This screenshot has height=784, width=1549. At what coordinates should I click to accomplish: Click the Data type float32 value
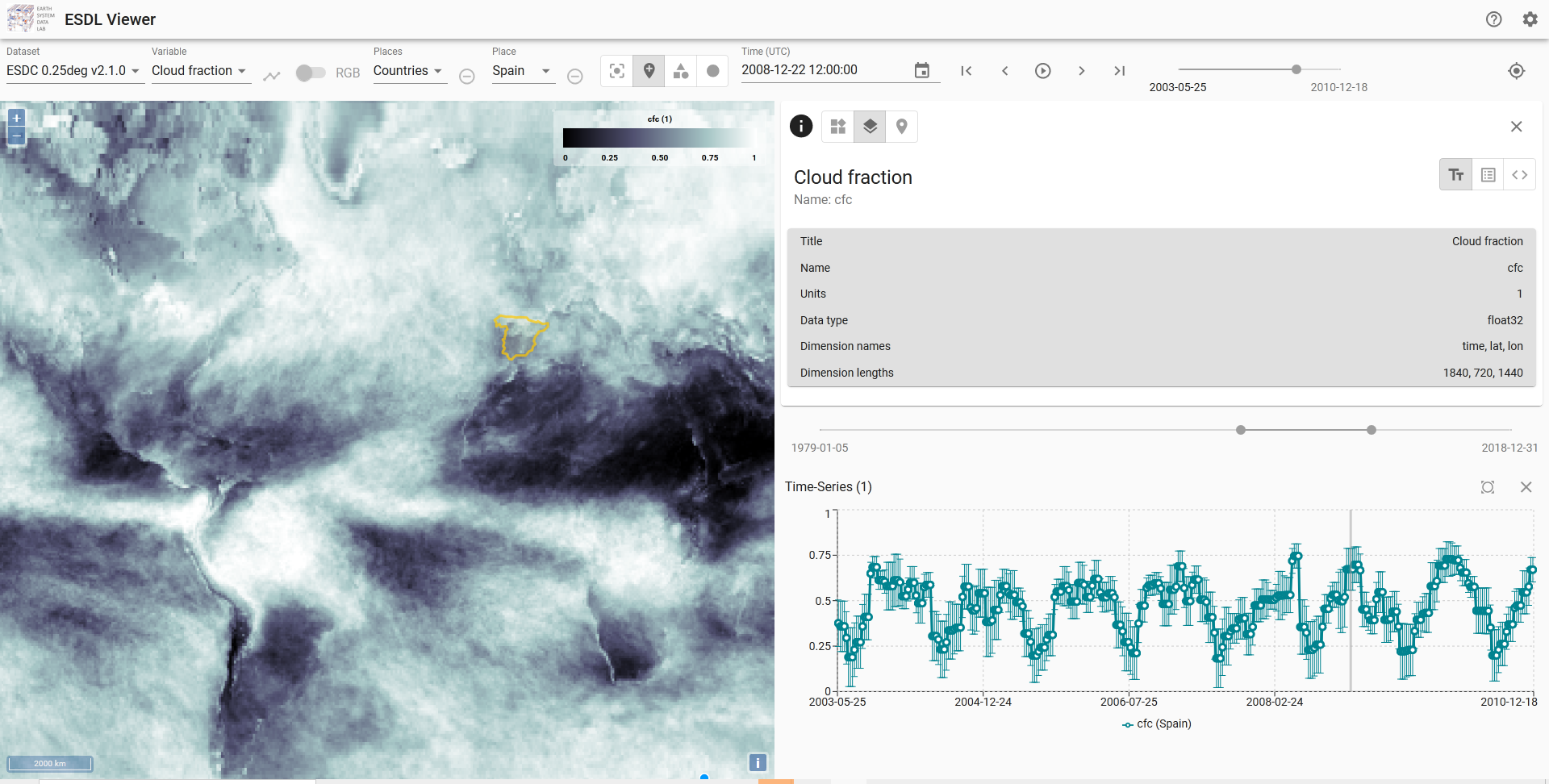click(x=1505, y=320)
